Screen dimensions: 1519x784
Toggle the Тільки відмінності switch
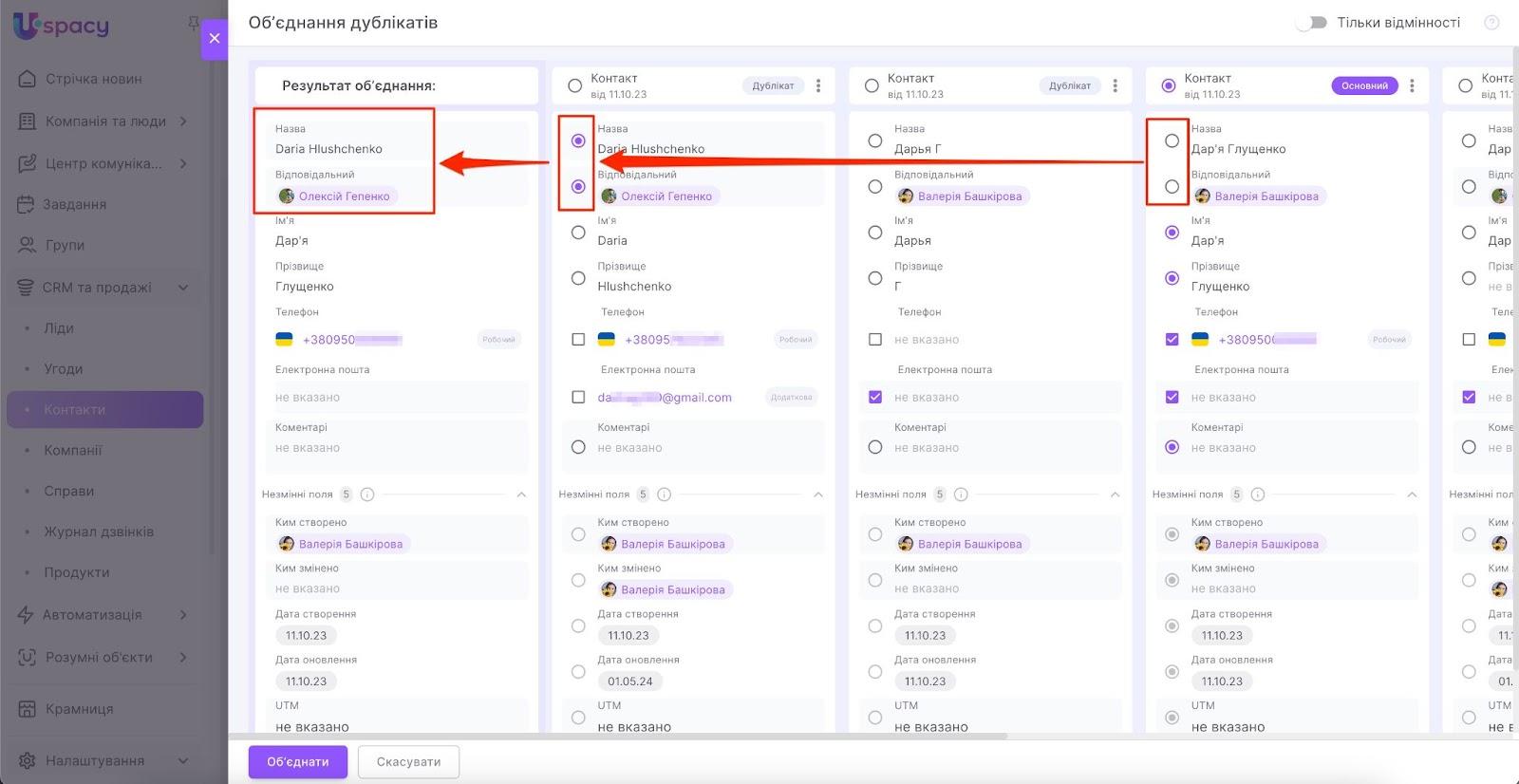coord(1312,23)
